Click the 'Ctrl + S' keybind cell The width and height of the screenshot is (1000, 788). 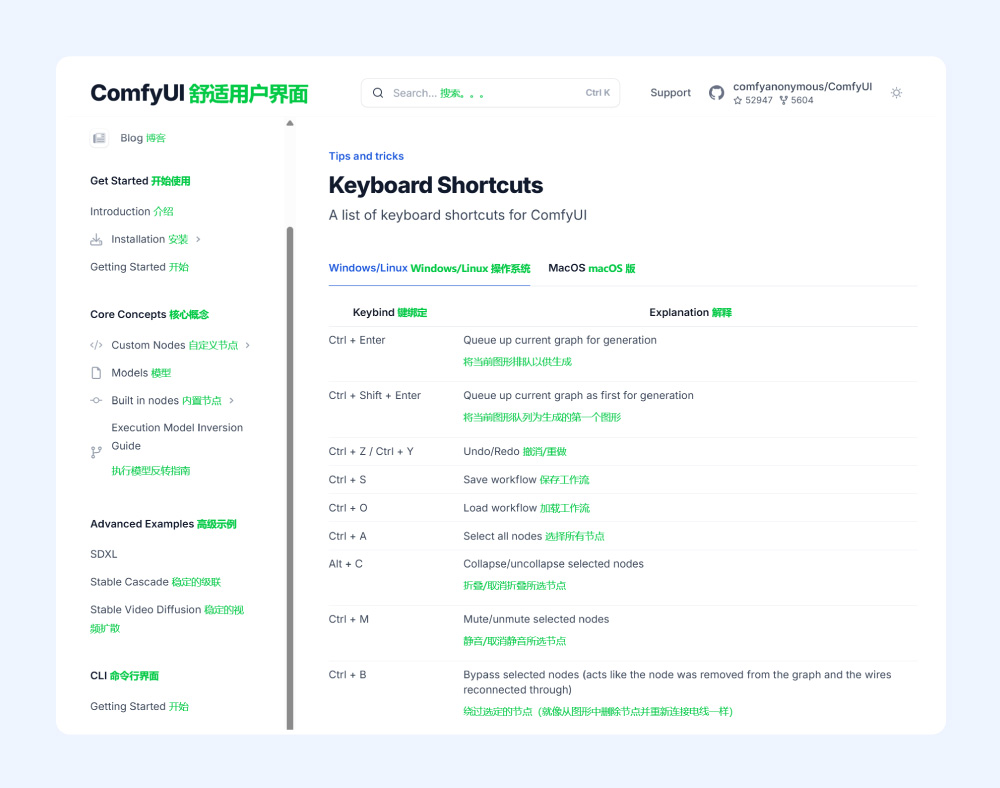347,479
